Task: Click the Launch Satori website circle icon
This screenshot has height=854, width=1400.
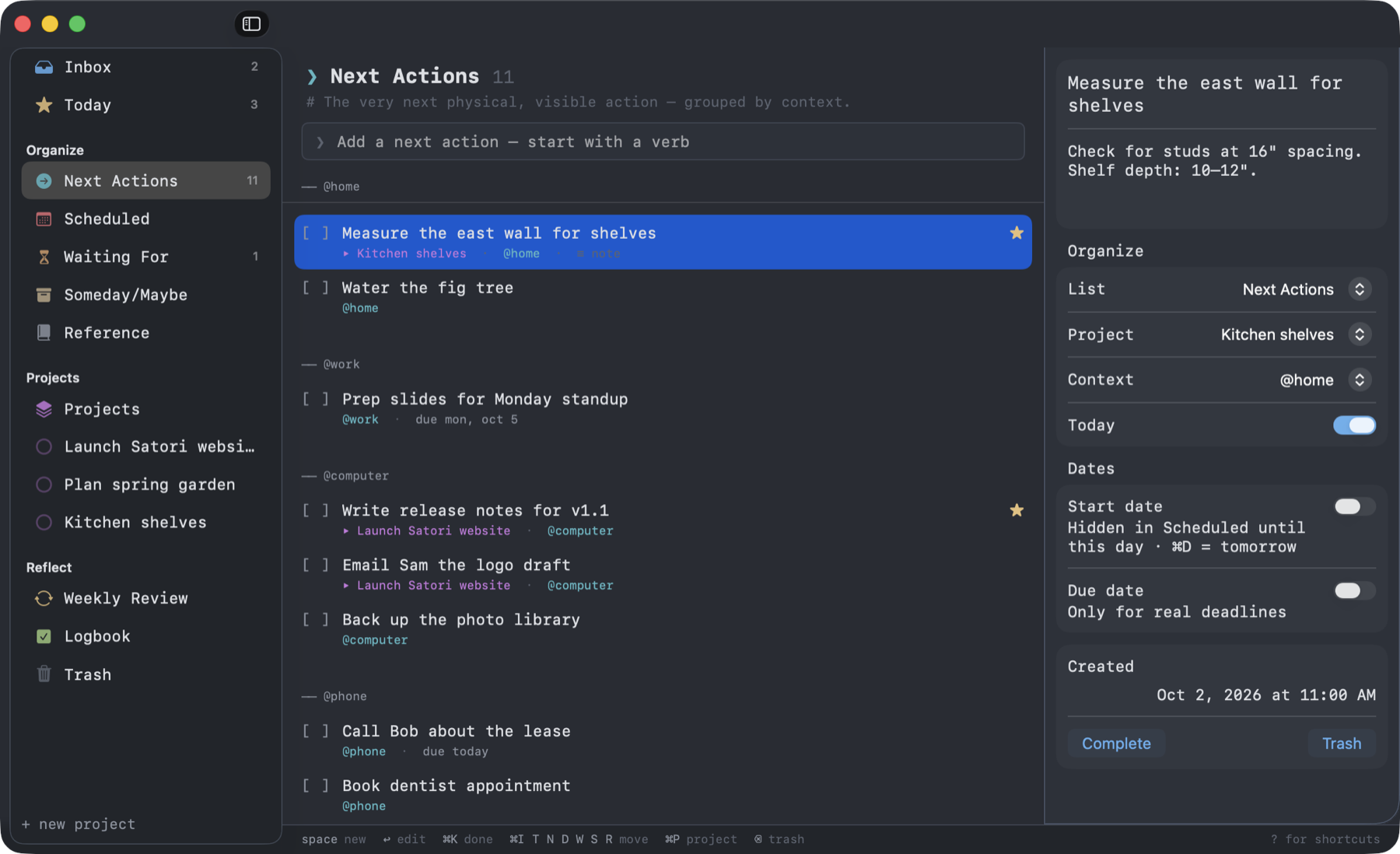Action: [44, 446]
